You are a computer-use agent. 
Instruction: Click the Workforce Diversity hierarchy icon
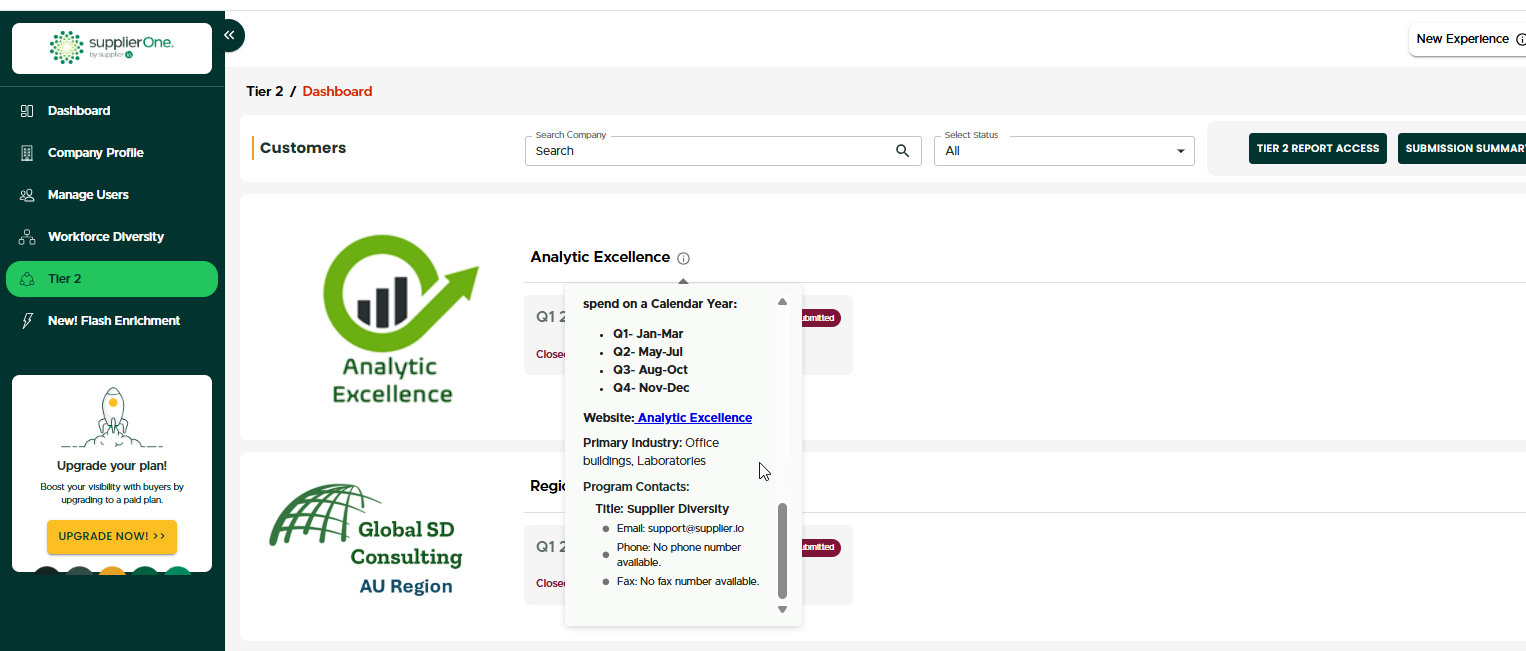(27, 237)
